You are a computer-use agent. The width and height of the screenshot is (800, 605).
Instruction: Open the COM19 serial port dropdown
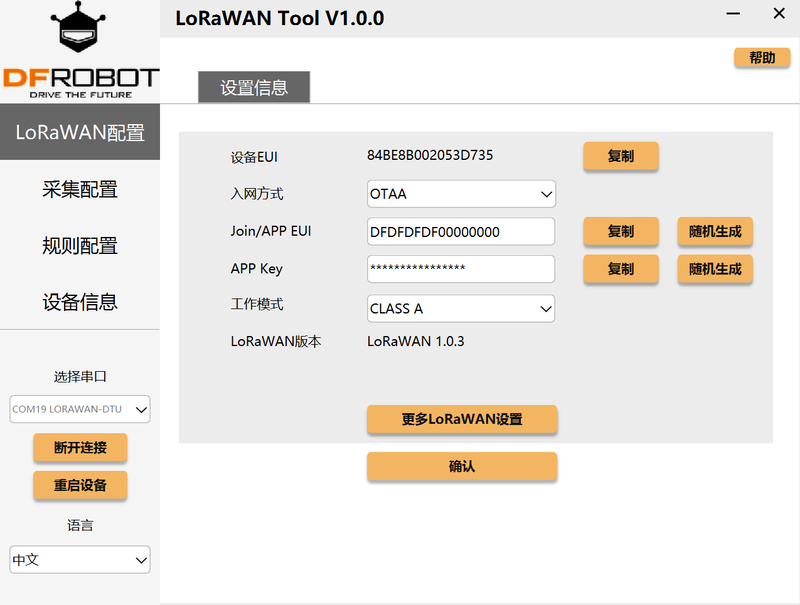(x=80, y=408)
